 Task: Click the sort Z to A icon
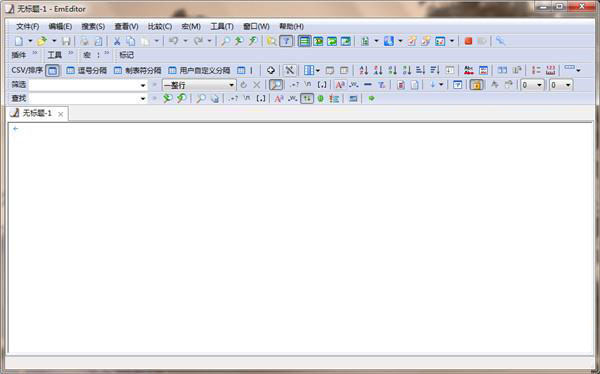378,70
